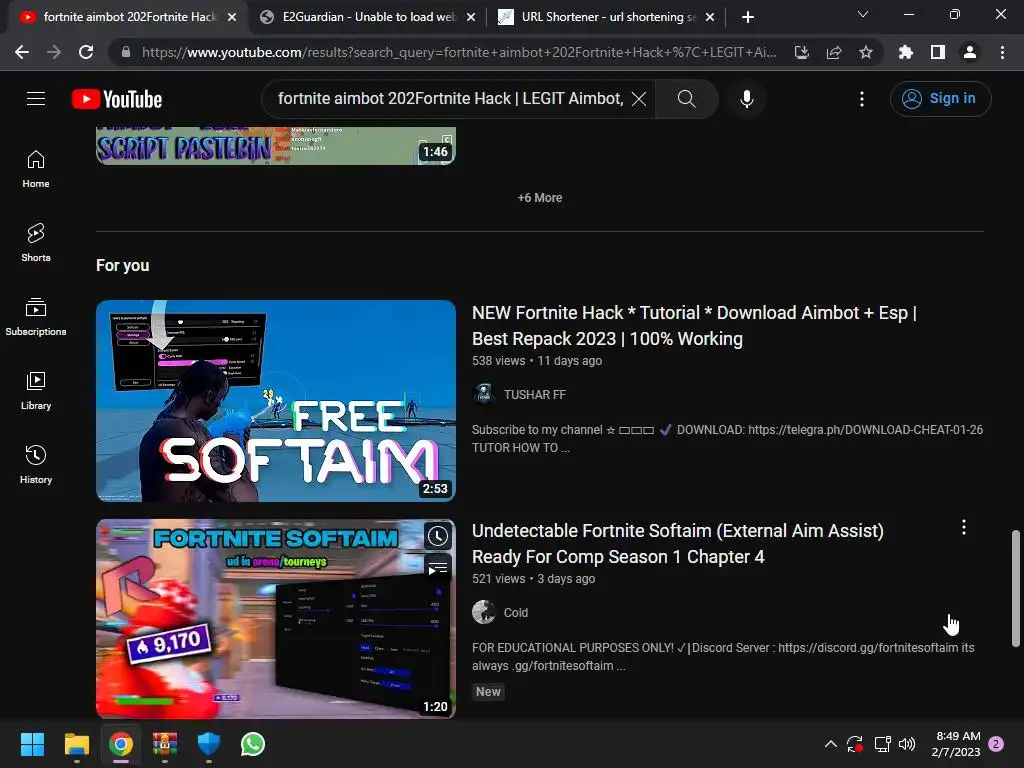Switch to E2Guardian tab
This screenshot has height=768, width=1024.
tap(367, 17)
